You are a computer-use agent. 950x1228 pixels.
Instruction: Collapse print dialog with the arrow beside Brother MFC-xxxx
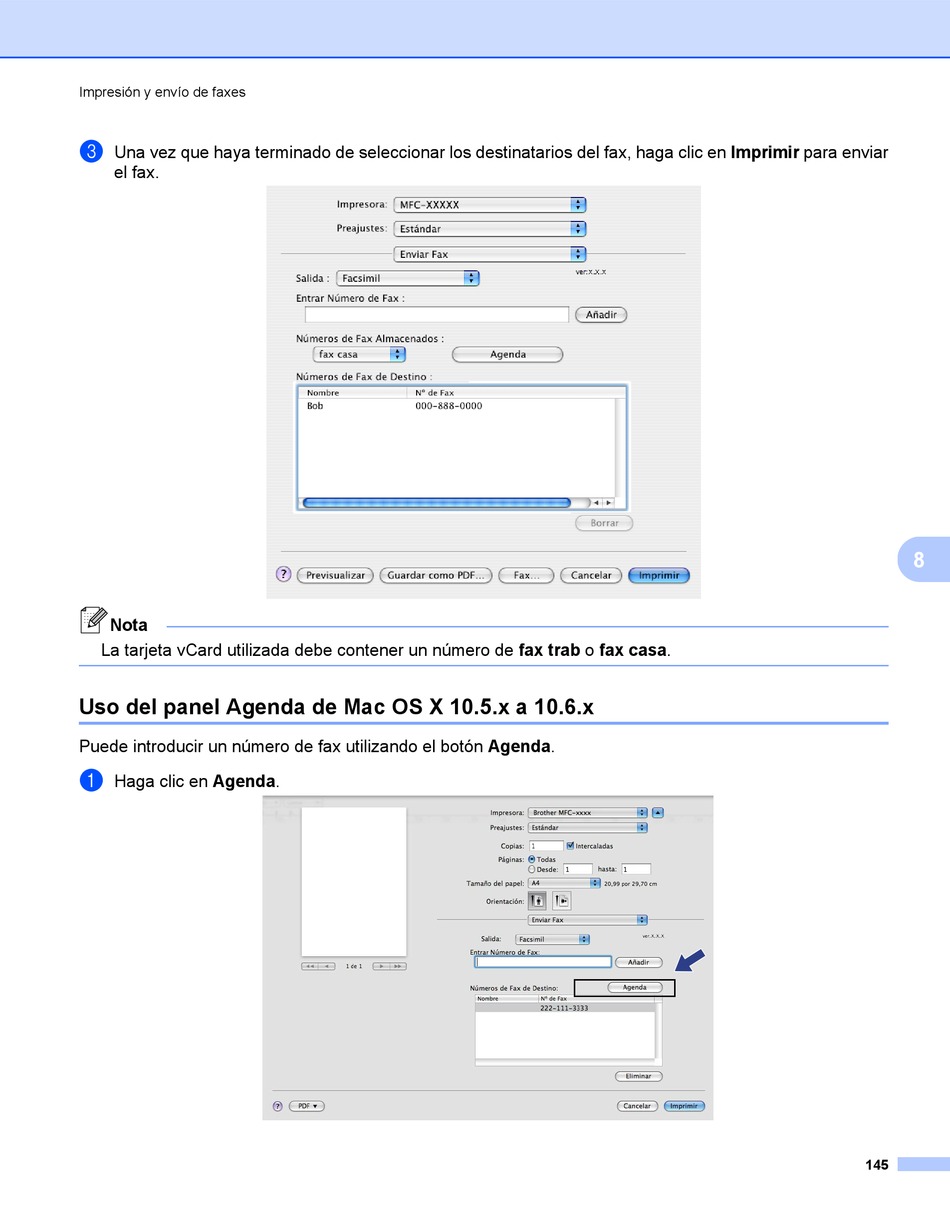(658, 812)
